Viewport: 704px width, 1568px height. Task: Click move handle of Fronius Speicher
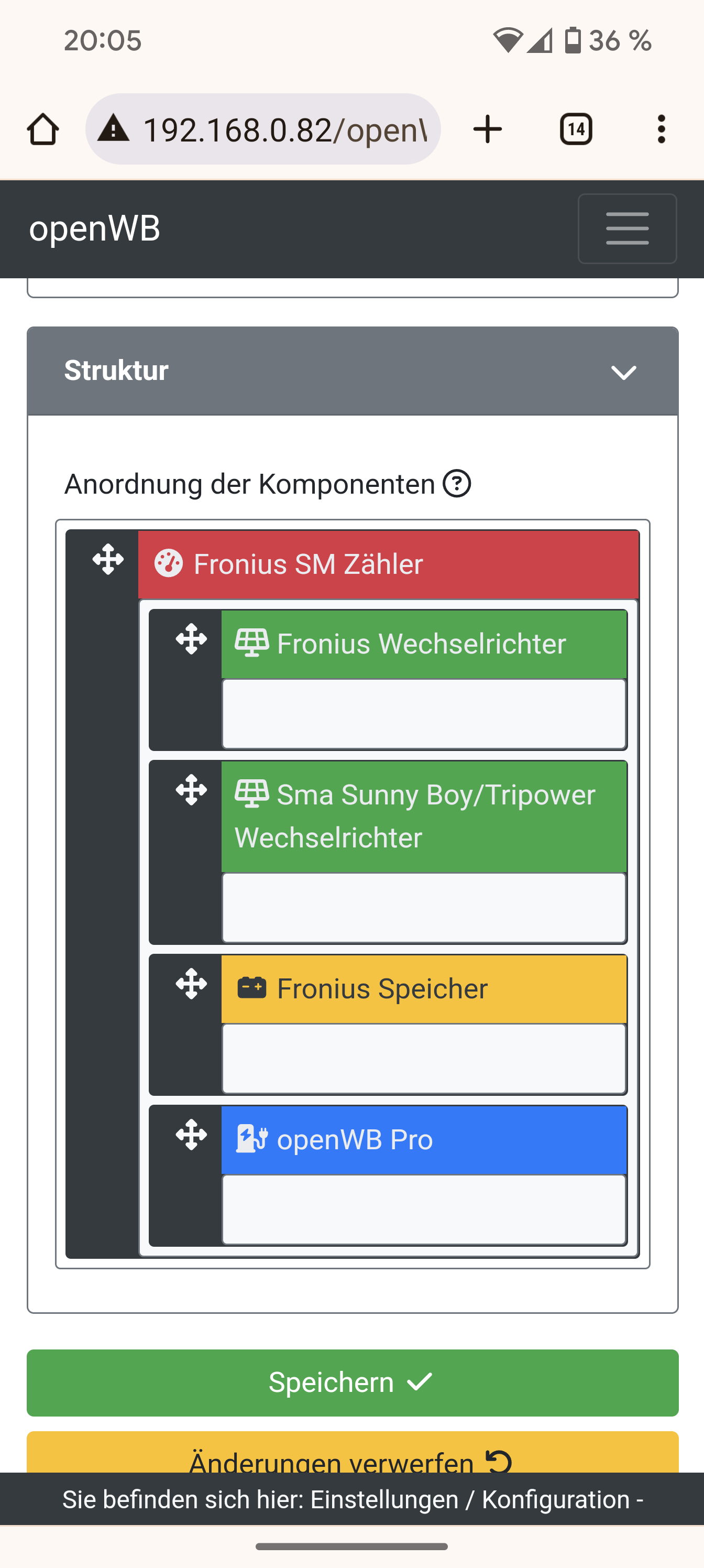coord(192,984)
